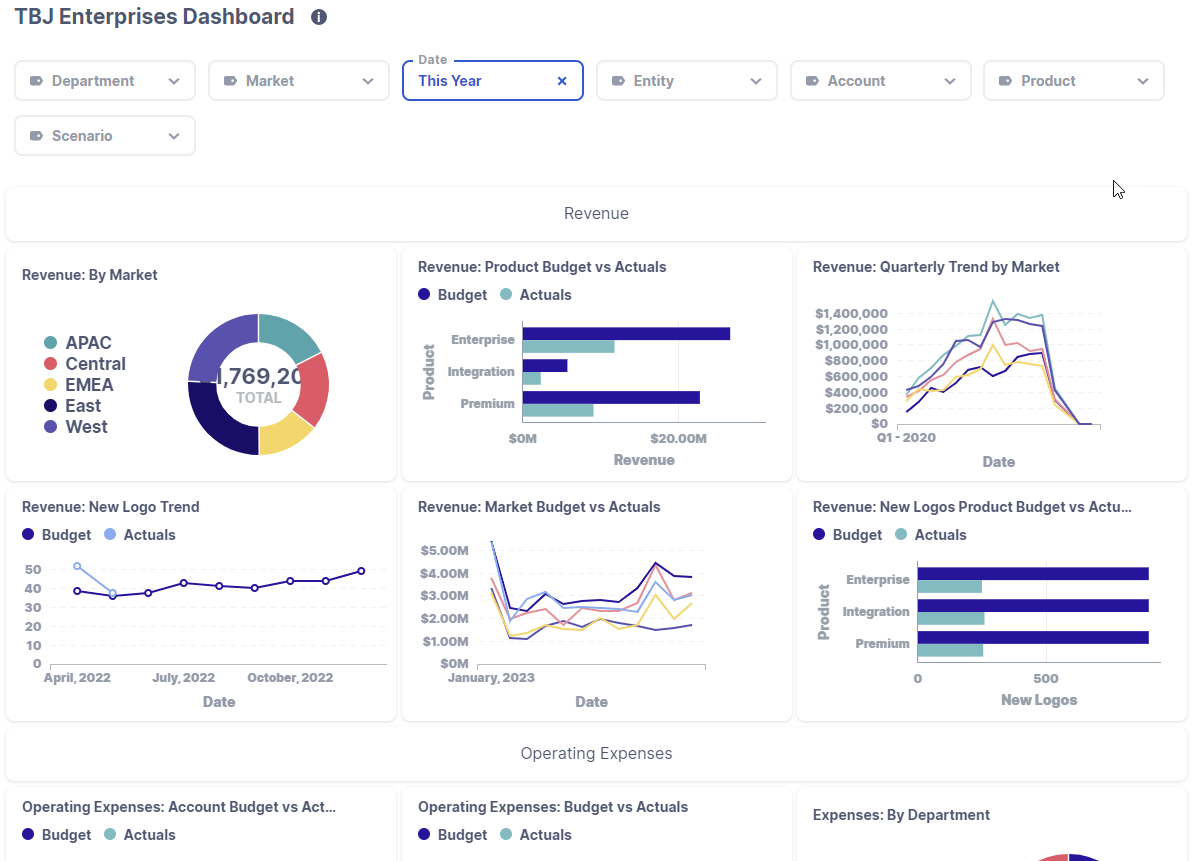Click the Revenue: Quarterly Trend by Market title
1195x861 pixels.
click(x=936, y=267)
